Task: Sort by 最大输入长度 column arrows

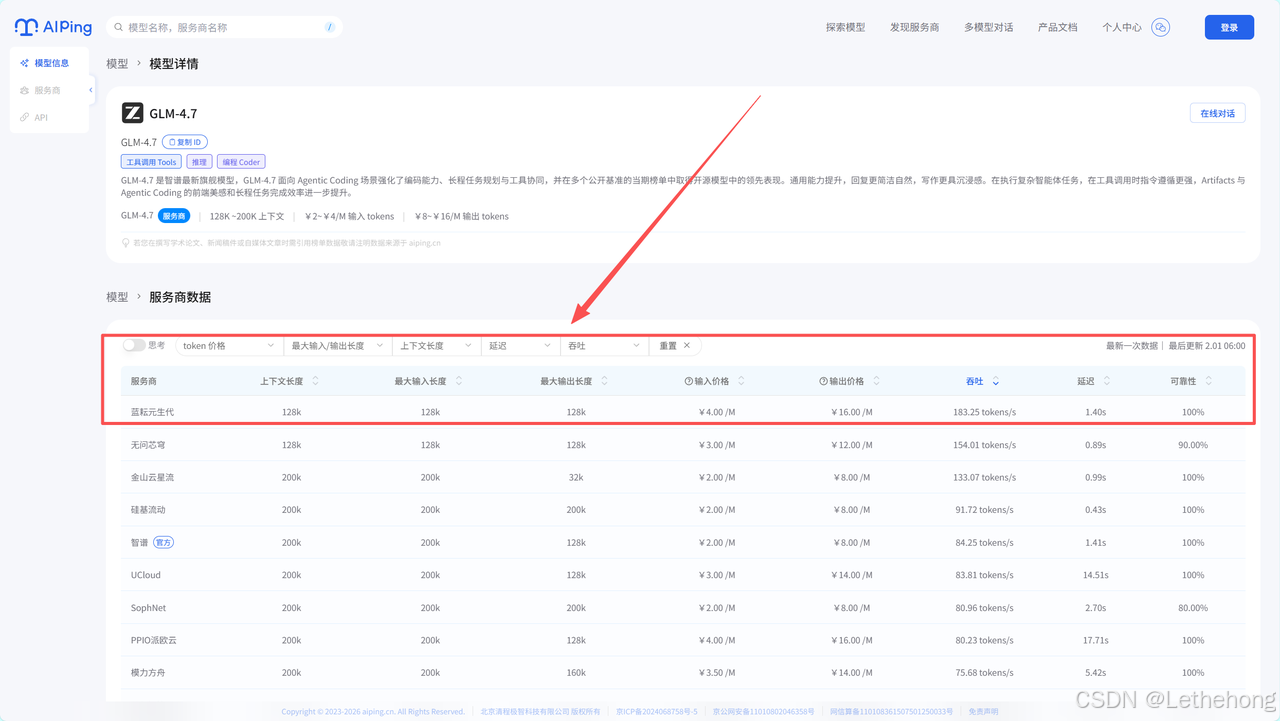Action: (459, 381)
